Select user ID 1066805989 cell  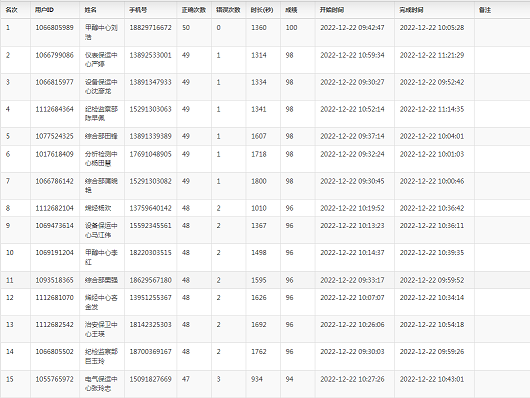(x=54, y=28)
